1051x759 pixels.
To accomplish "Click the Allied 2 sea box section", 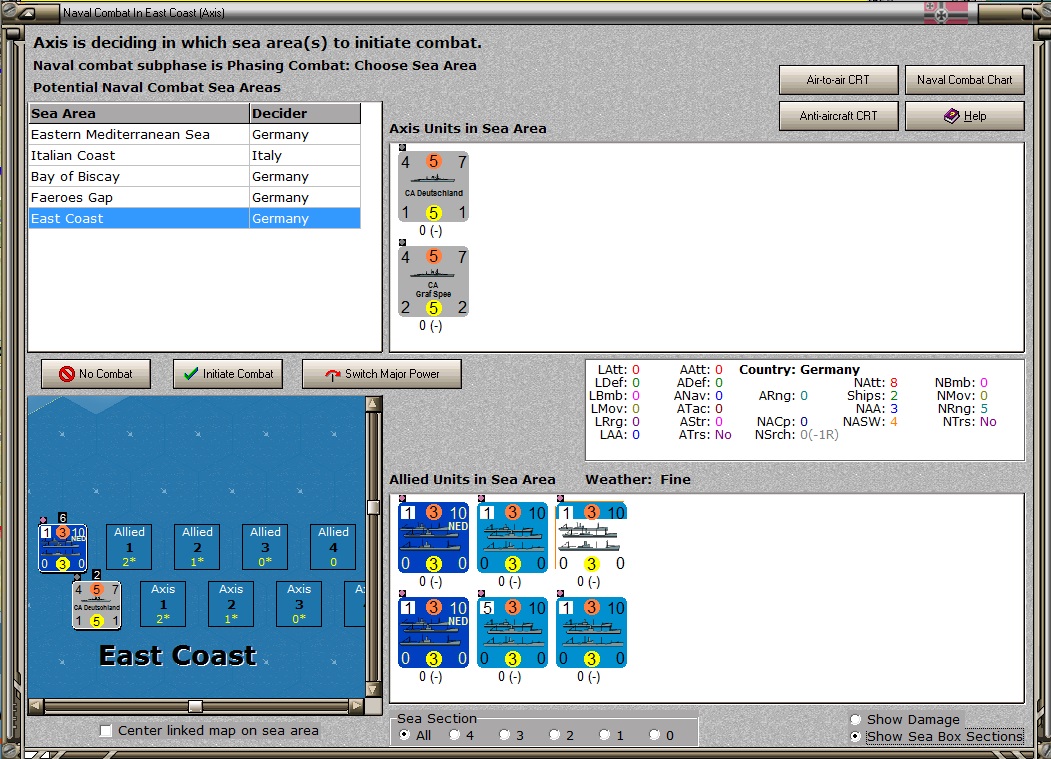I will [x=197, y=546].
